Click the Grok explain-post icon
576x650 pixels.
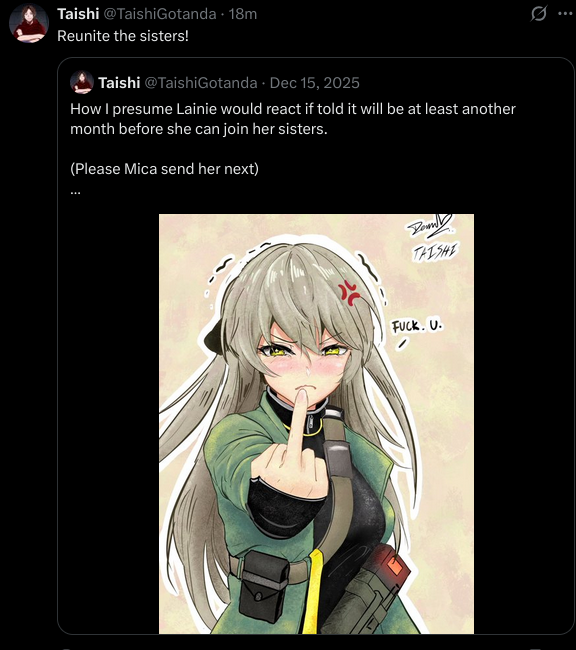pyautogui.click(x=538, y=14)
